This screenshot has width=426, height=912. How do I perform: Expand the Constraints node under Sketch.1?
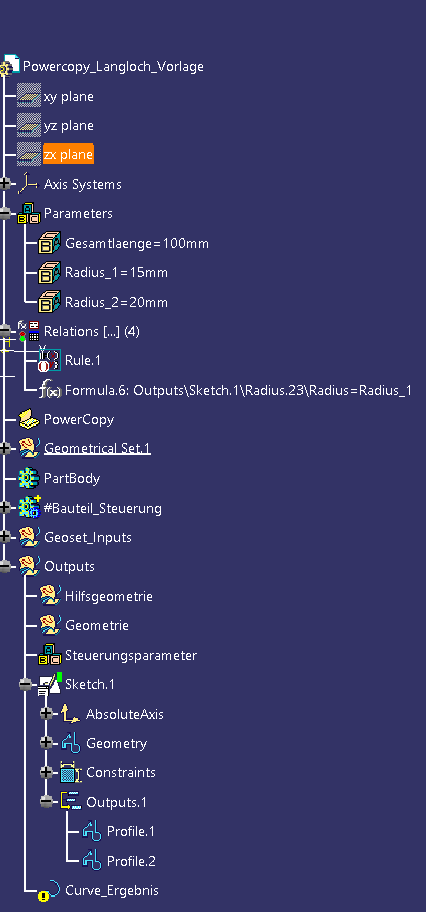click(x=47, y=772)
